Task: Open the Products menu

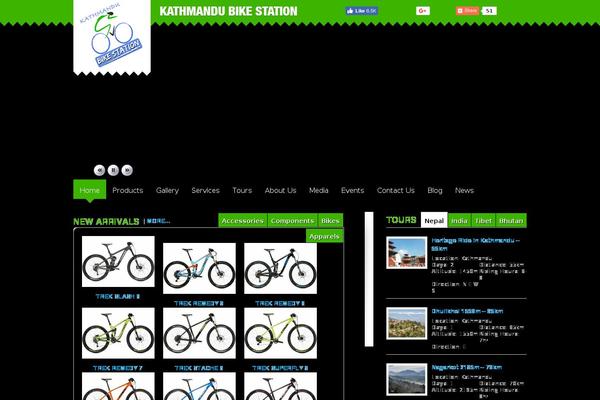Action: pos(128,190)
